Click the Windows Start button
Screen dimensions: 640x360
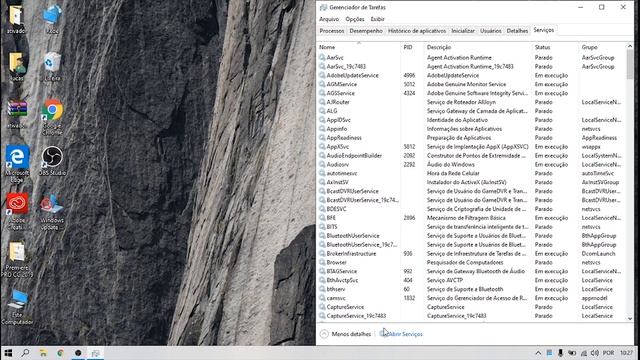[8, 353]
